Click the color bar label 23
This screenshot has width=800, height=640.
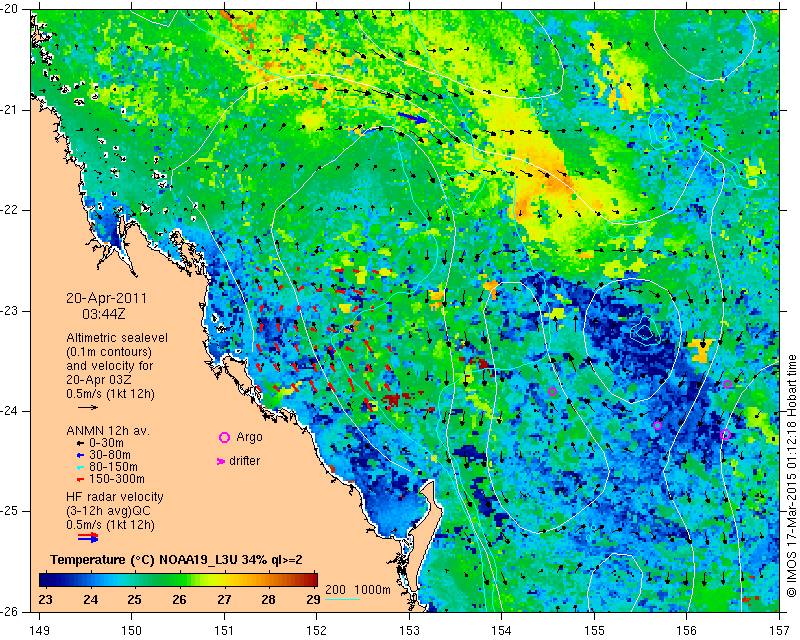coord(45,600)
